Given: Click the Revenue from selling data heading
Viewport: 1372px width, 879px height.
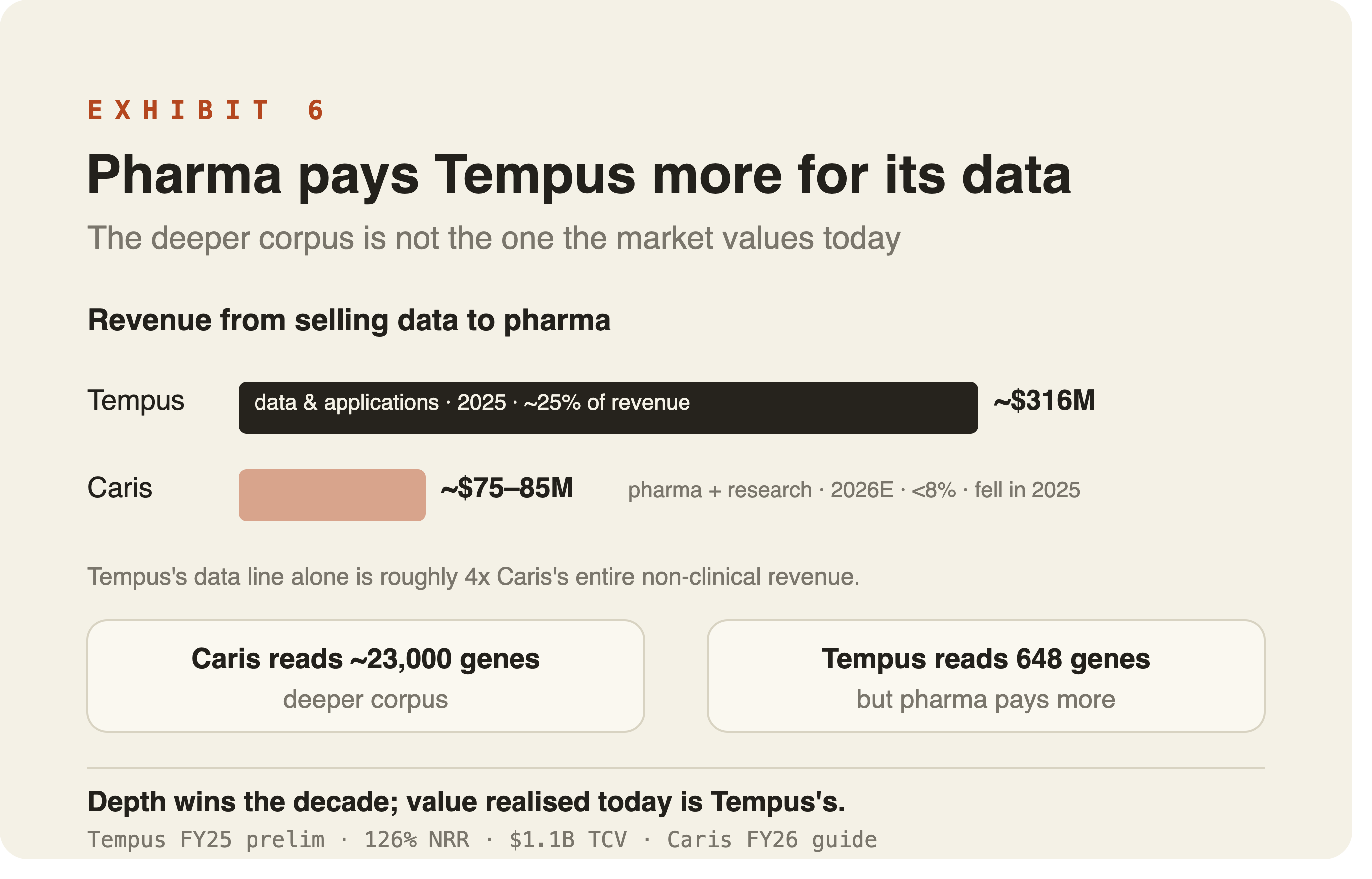Looking at the screenshot, I should (x=349, y=320).
